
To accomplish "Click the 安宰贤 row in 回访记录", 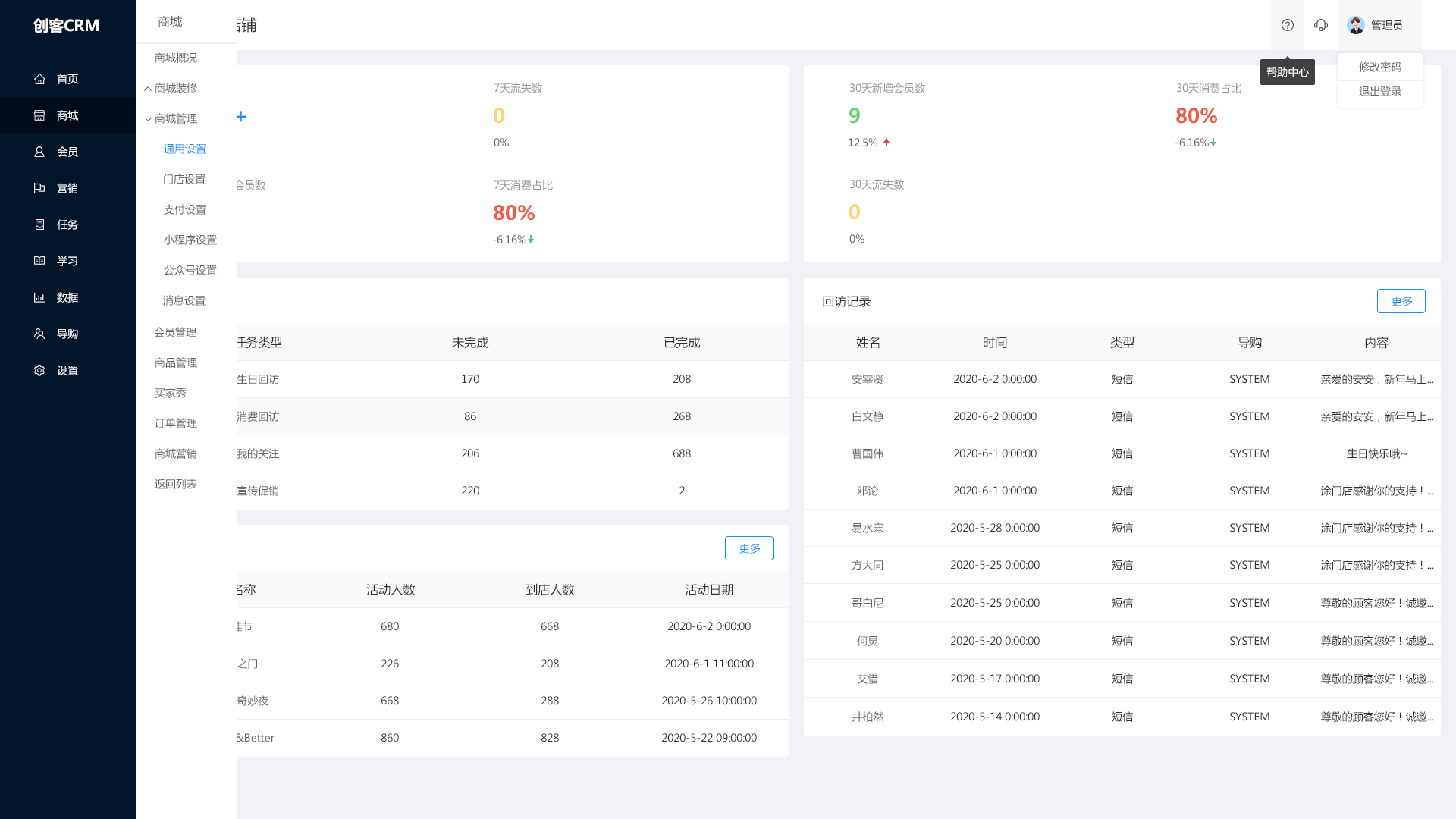I will point(867,379).
